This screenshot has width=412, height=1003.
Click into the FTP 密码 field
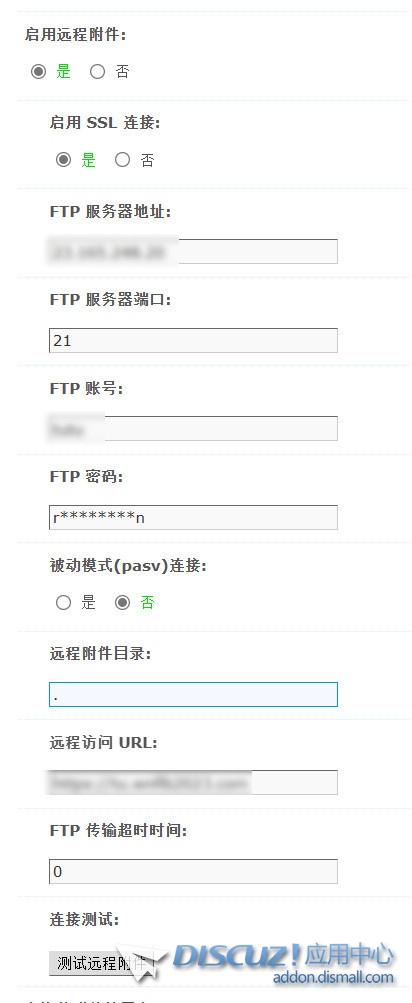[x=193, y=517]
